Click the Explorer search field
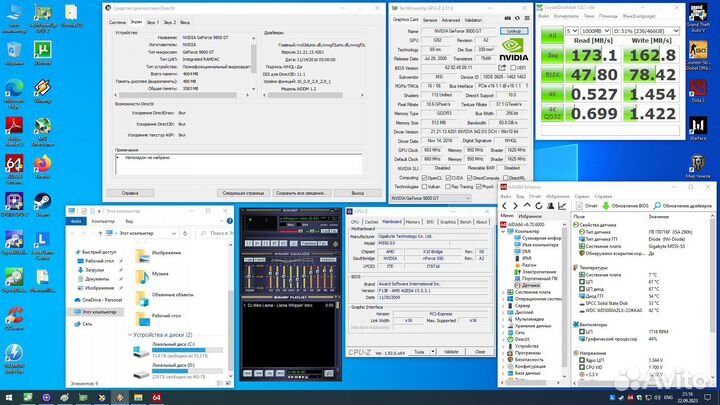The width and height of the screenshot is (720, 405). (x=216, y=233)
